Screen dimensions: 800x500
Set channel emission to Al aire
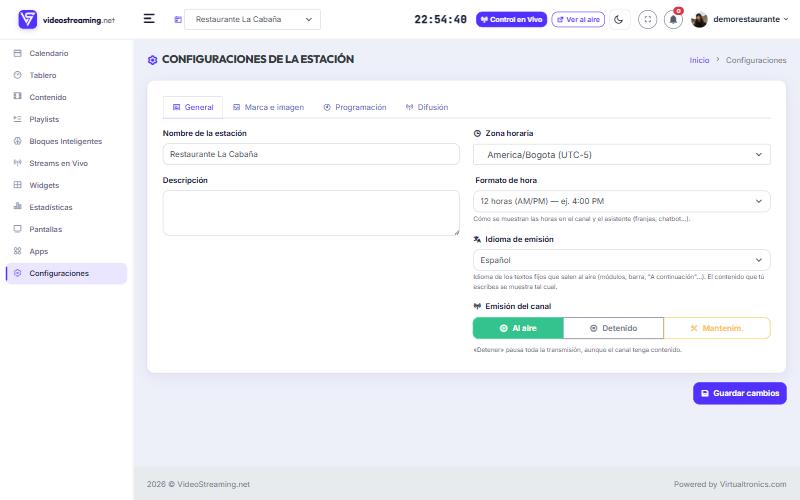(518, 328)
